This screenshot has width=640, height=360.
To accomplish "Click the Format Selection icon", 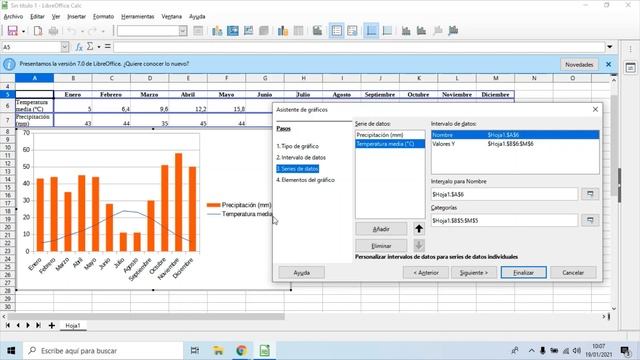I will click(x=198, y=31).
